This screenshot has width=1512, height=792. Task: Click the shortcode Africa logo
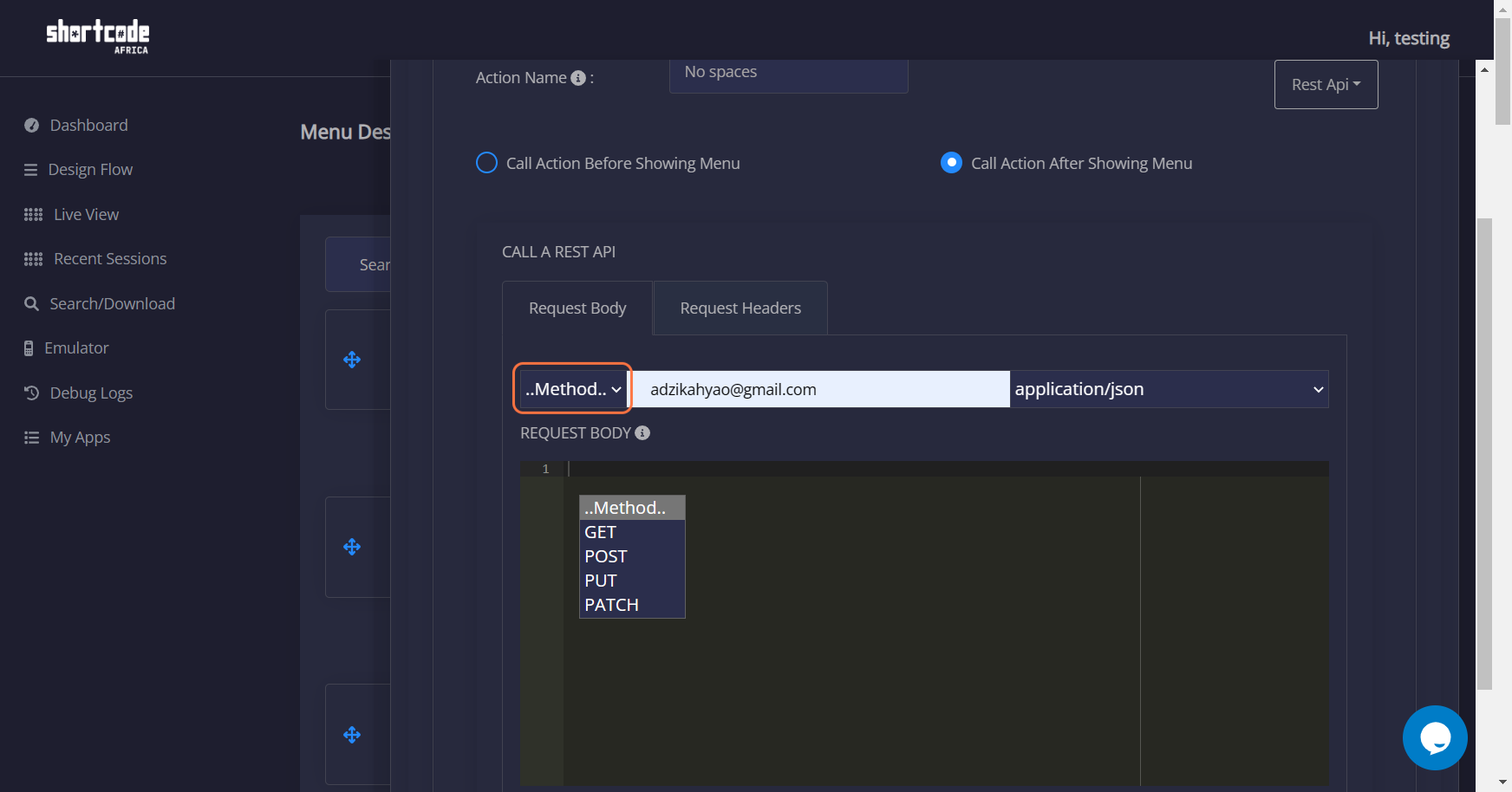coord(97,36)
